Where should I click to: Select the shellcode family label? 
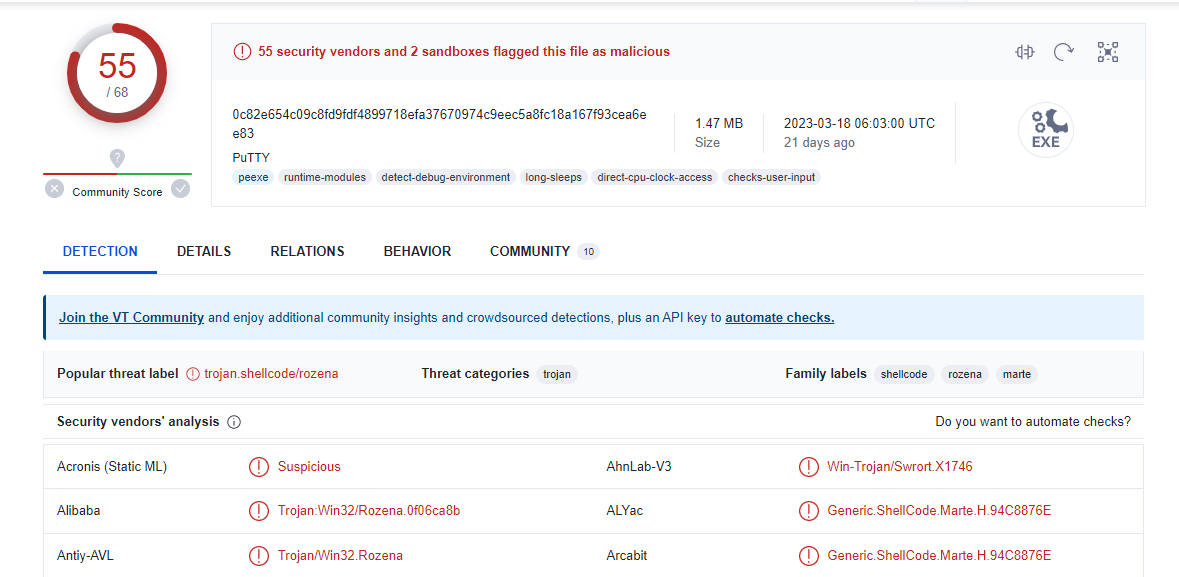tap(905, 374)
